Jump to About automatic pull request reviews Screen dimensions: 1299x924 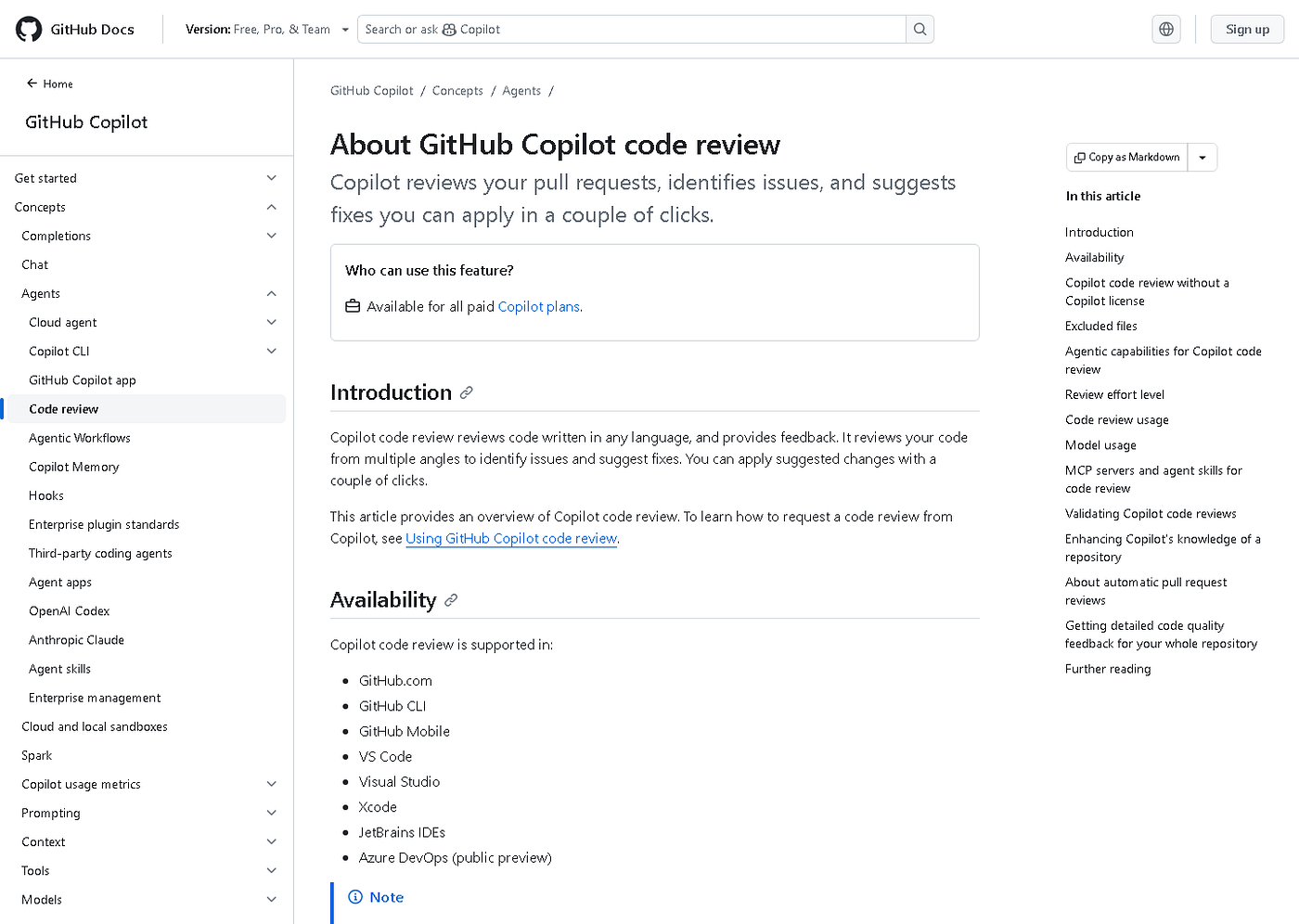tap(1146, 591)
